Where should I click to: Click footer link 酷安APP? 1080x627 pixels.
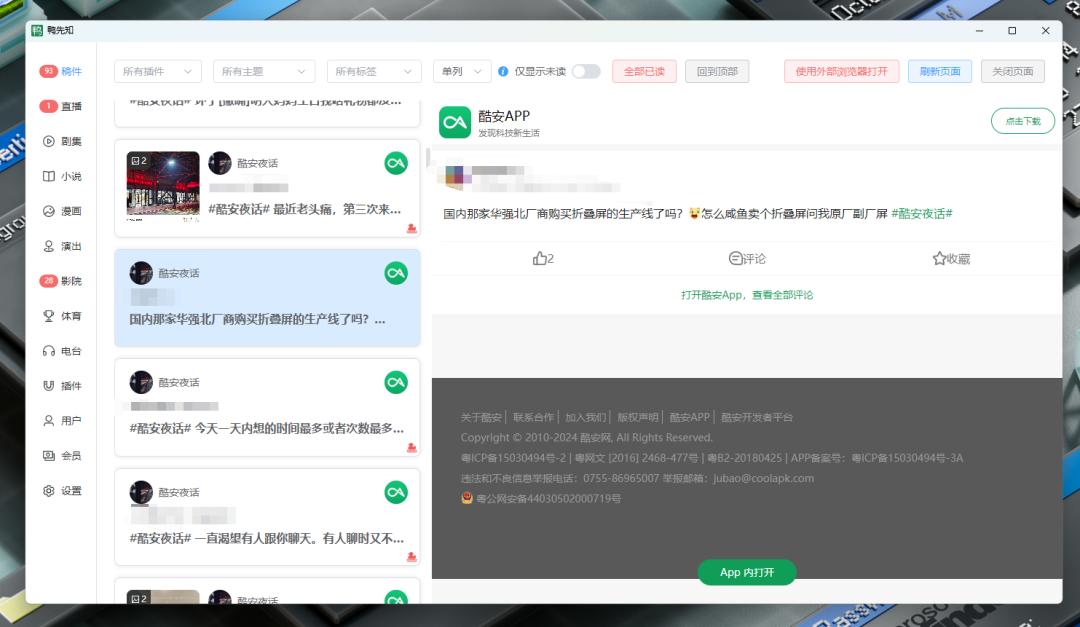[689, 418]
